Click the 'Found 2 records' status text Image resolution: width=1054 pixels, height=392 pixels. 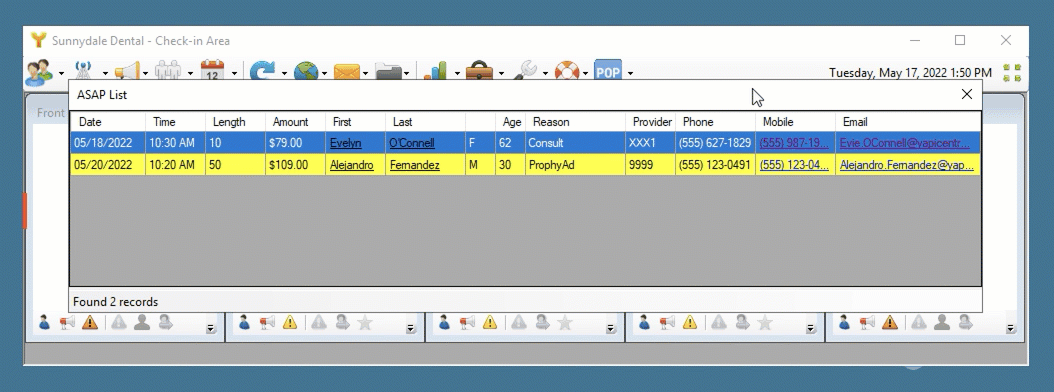(116, 302)
